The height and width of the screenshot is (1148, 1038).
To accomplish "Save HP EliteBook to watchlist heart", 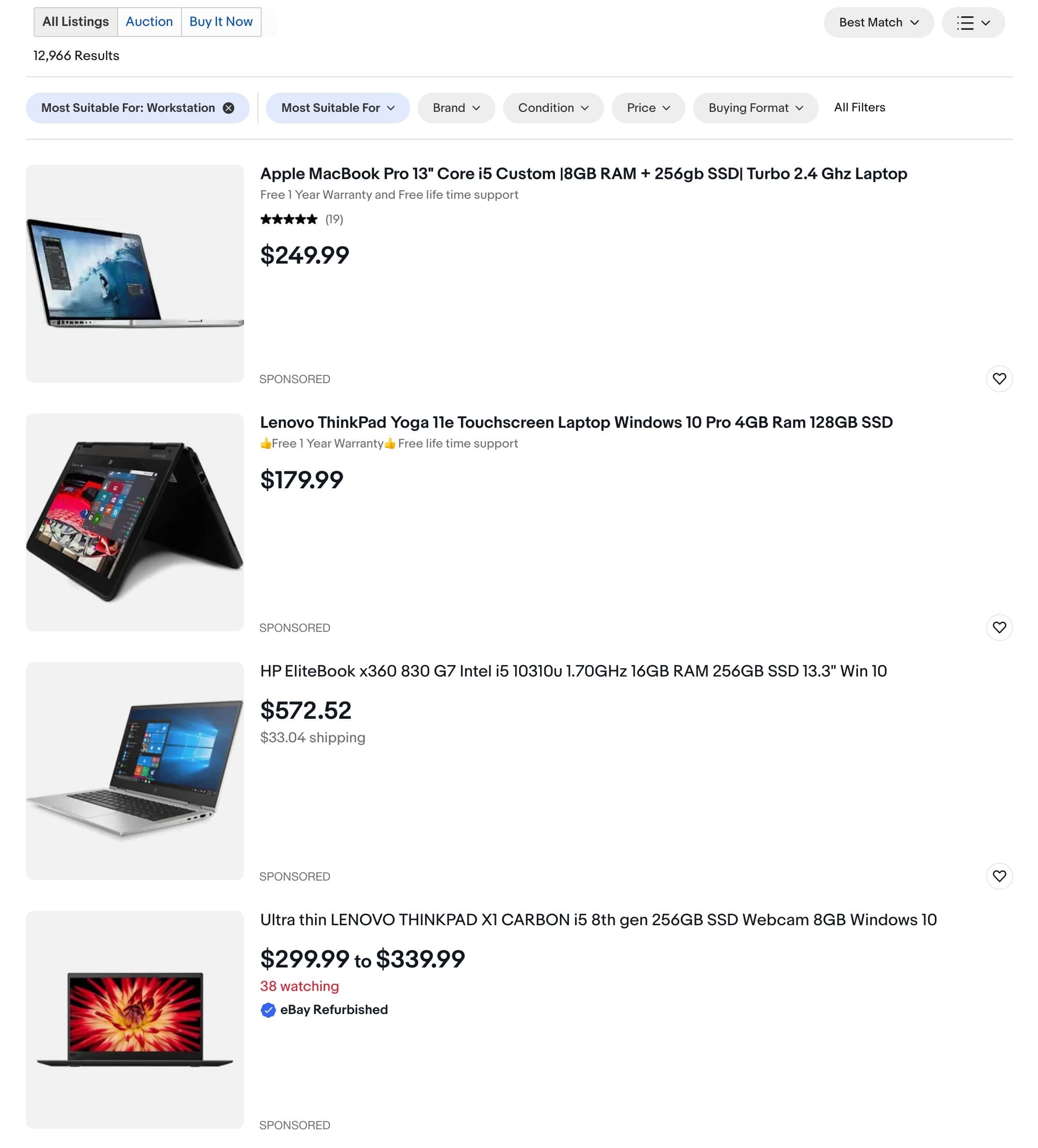I will click(999, 876).
